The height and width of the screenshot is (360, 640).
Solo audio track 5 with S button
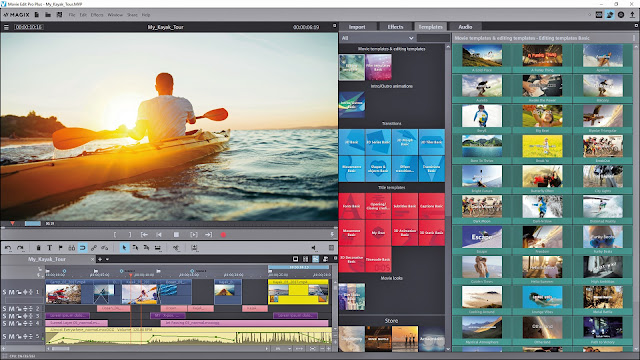(4, 336)
